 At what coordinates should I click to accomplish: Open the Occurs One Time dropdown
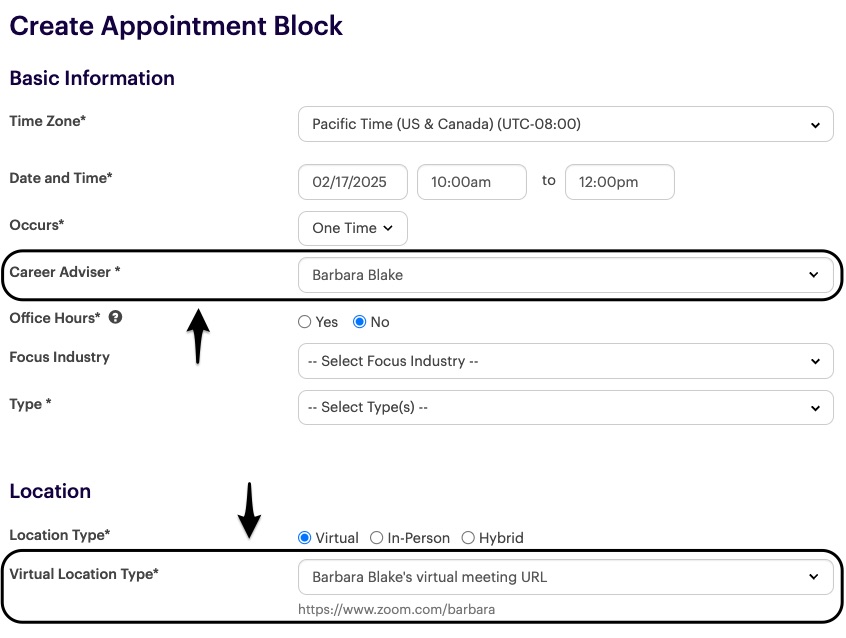click(x=352, y=228)
